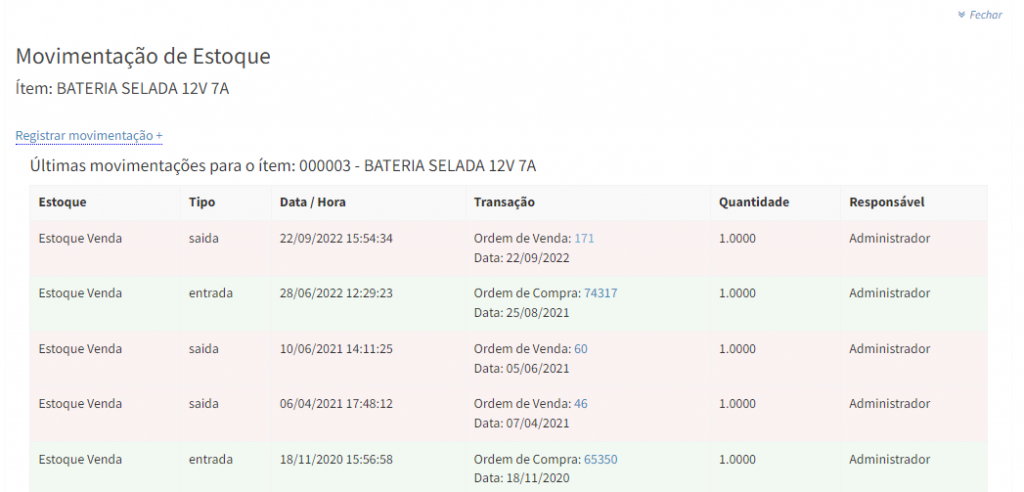
Task: Click the Movimentação de Estoque page title
Action: pos(143,56)
